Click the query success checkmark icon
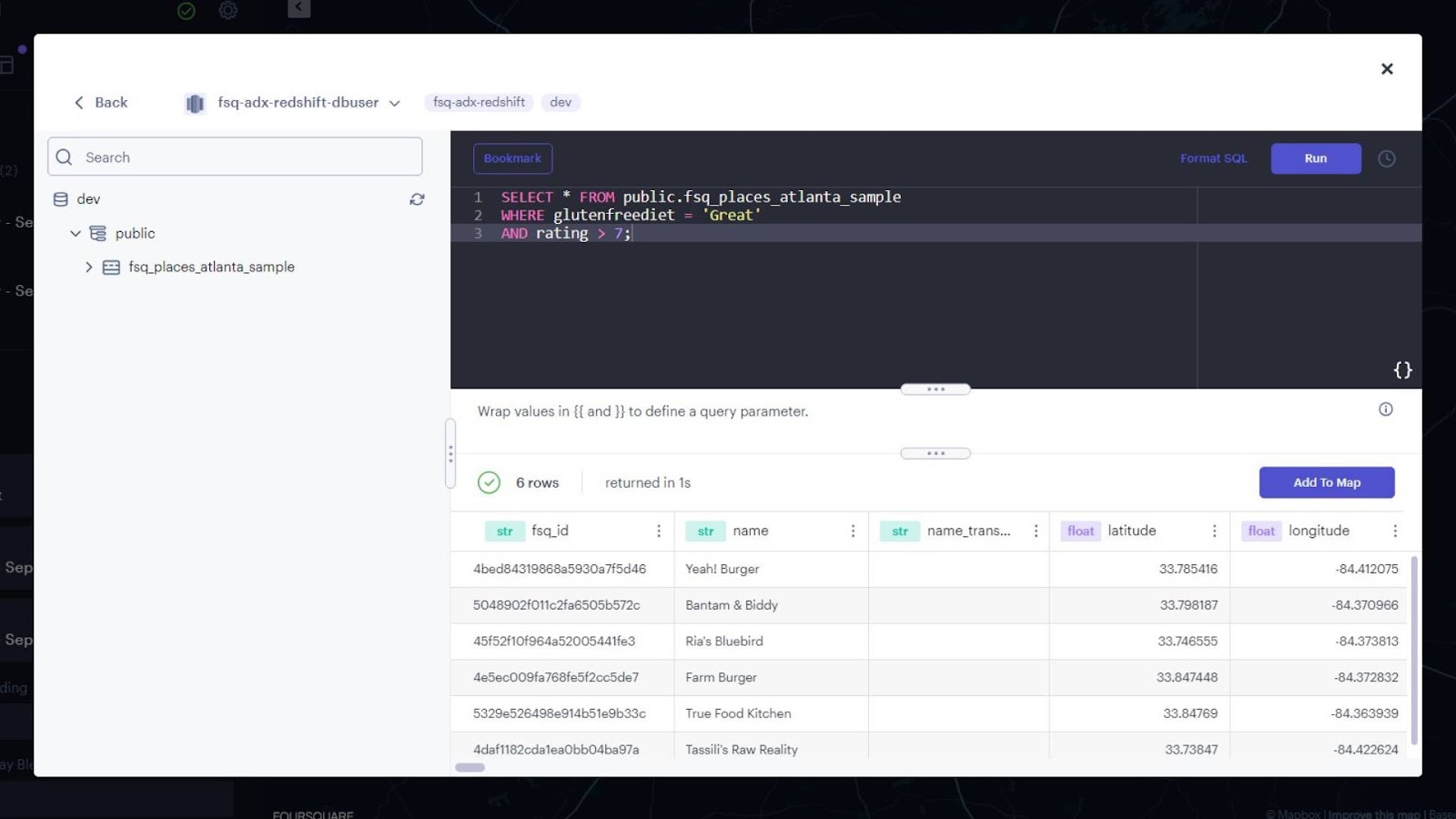Image resolution: width=1456 pixels, height=819 pixels. tap(489, 482)
